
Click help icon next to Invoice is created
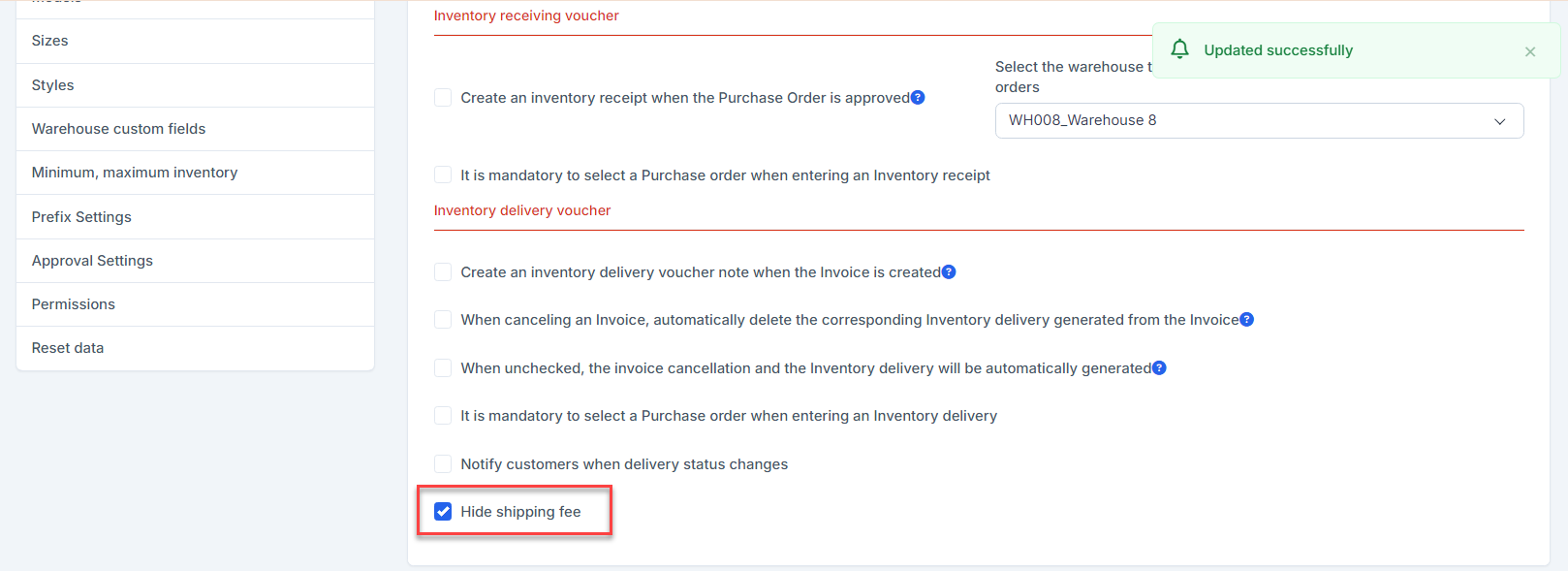(x=949, y=272)
